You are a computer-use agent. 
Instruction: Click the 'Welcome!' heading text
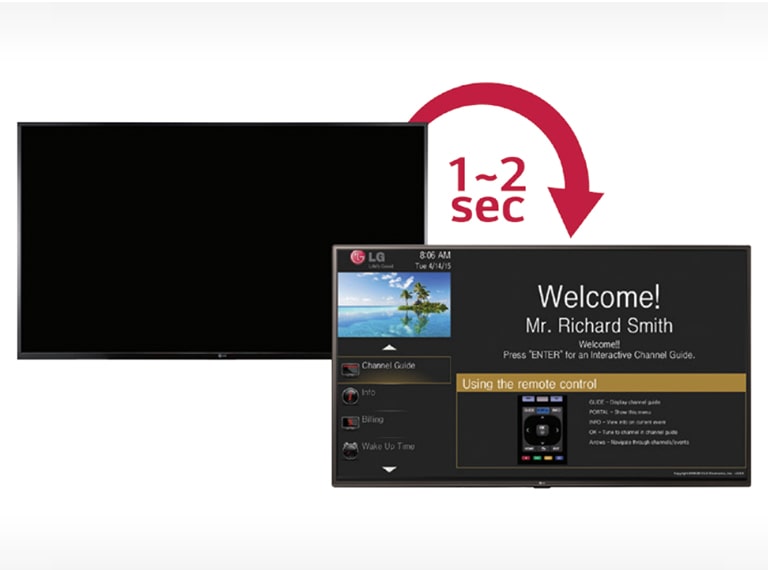(599, 296)
